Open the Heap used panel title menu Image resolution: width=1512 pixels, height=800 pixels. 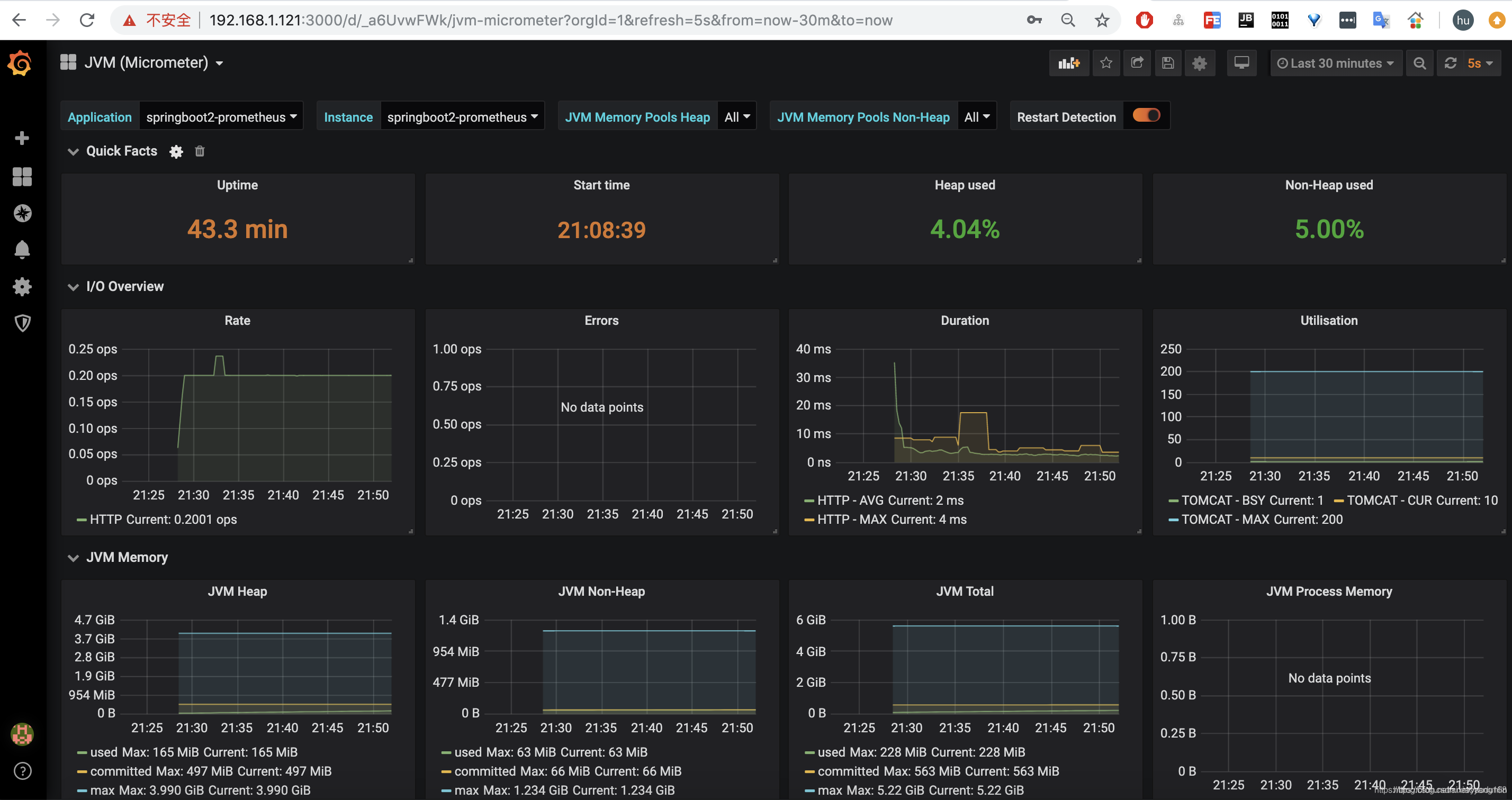[965, 185]
